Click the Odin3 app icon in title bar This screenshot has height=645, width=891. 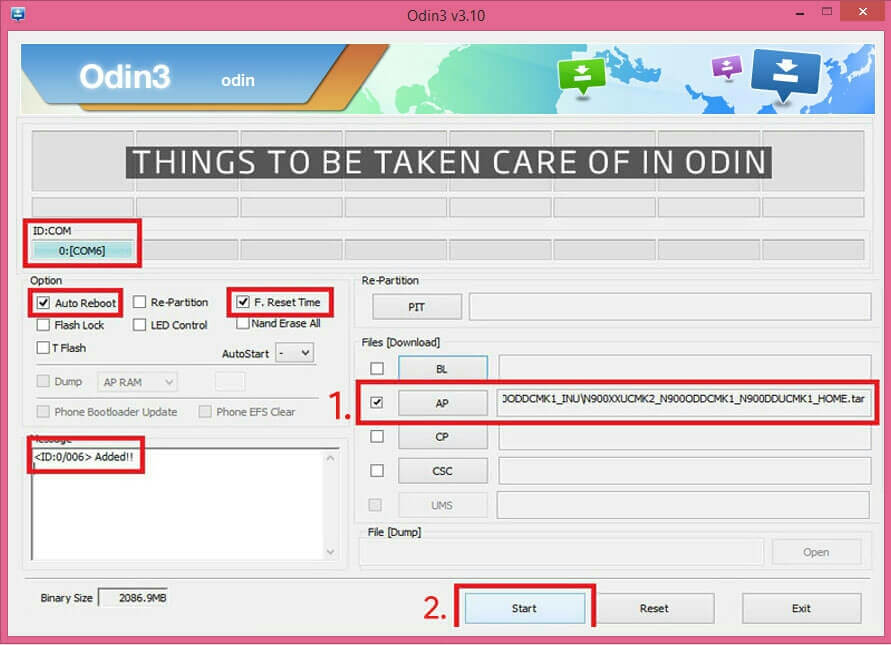click(18, 14)
